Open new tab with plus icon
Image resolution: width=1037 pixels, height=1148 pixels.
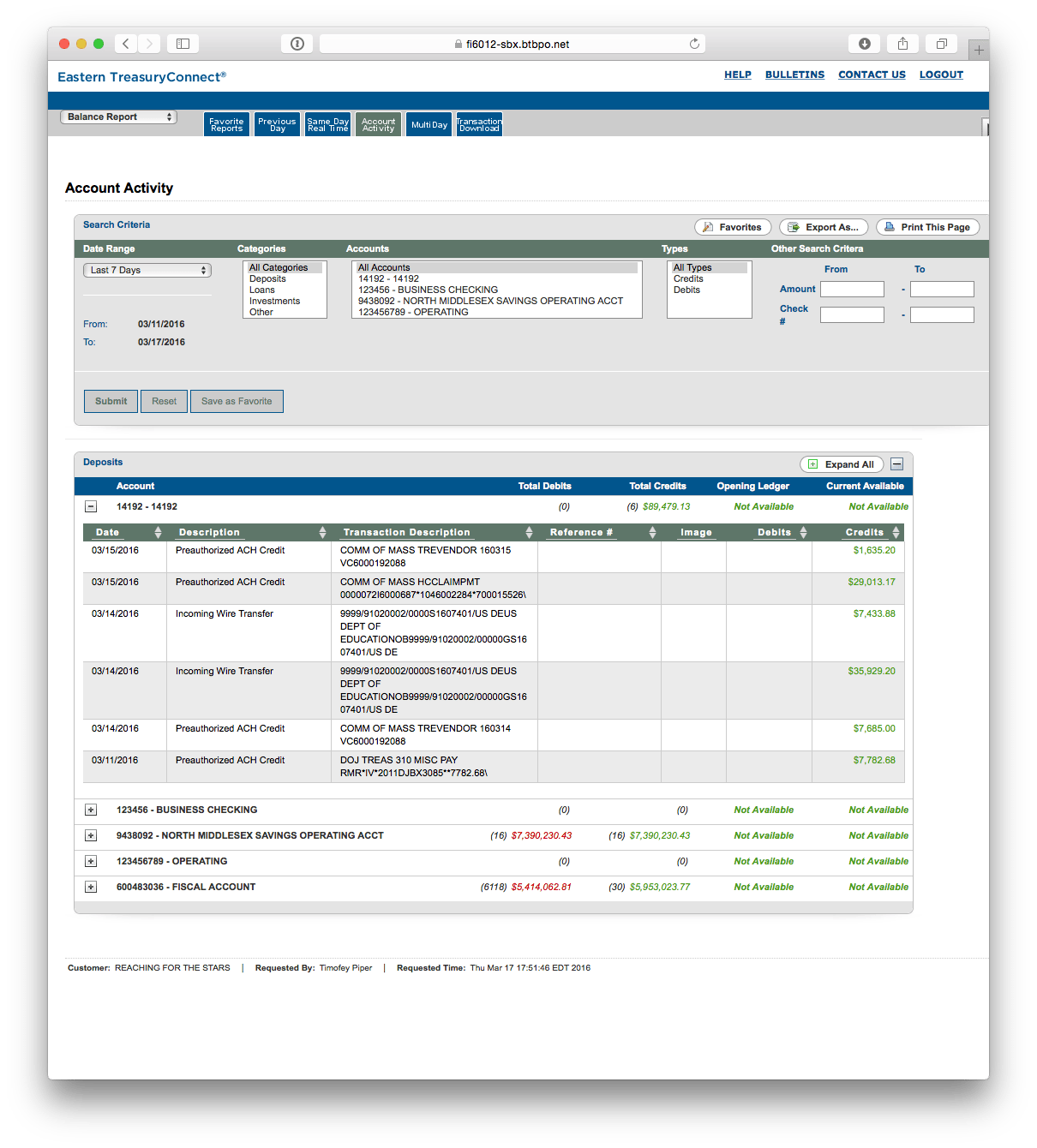pyautogui.click(x=979, y=50)
